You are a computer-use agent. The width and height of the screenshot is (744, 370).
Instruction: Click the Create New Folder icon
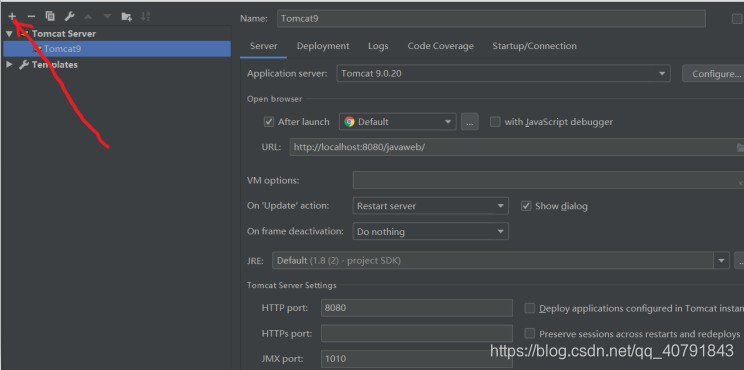[x=126, y=17]
